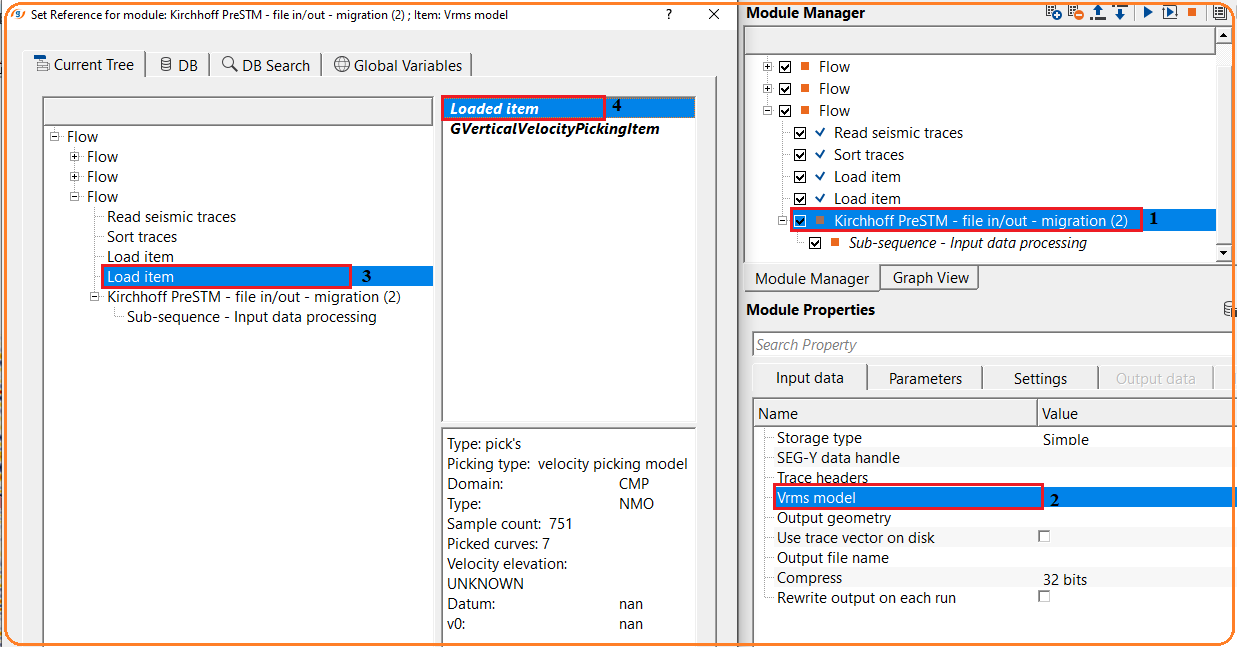
Task: Toggle the Use trace vector on disk checkbox
Action: coord(1044,537)
